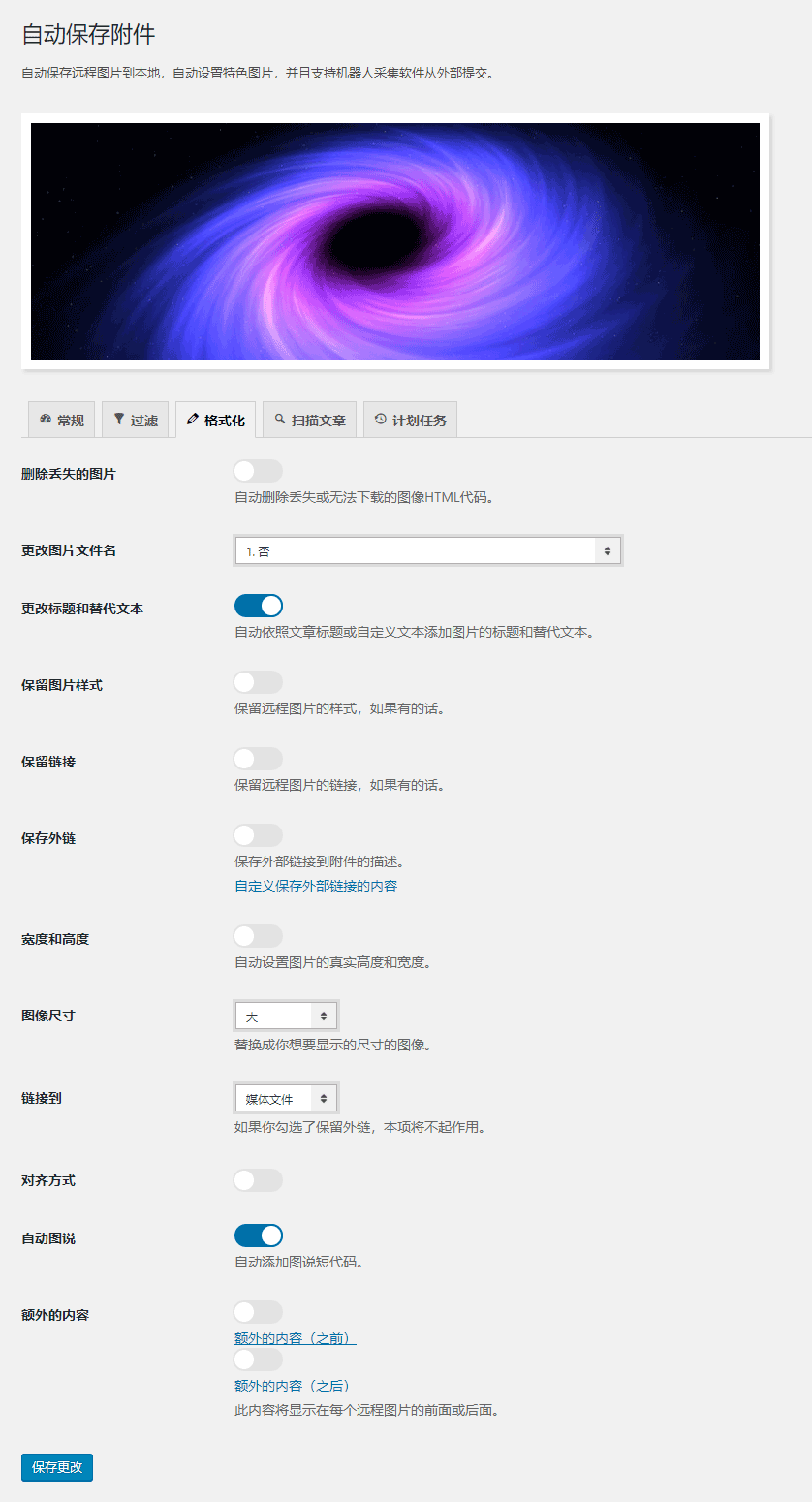Click description 替换成你想要显示的尺寸的图像。
The image size is (812, 1502).
(x=332, y=1045)
